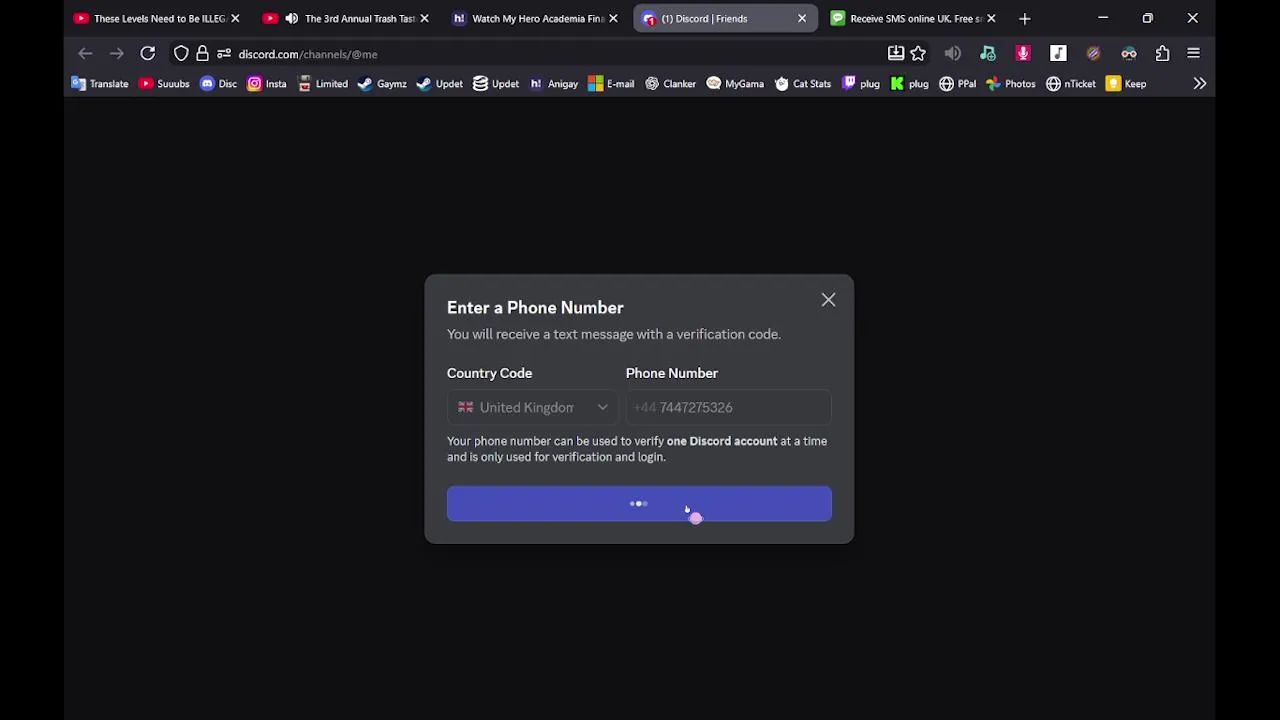Screen dimensions: 1280x720
Task: Show more bookmarks with double chevron
Action: coord(1199,84)
